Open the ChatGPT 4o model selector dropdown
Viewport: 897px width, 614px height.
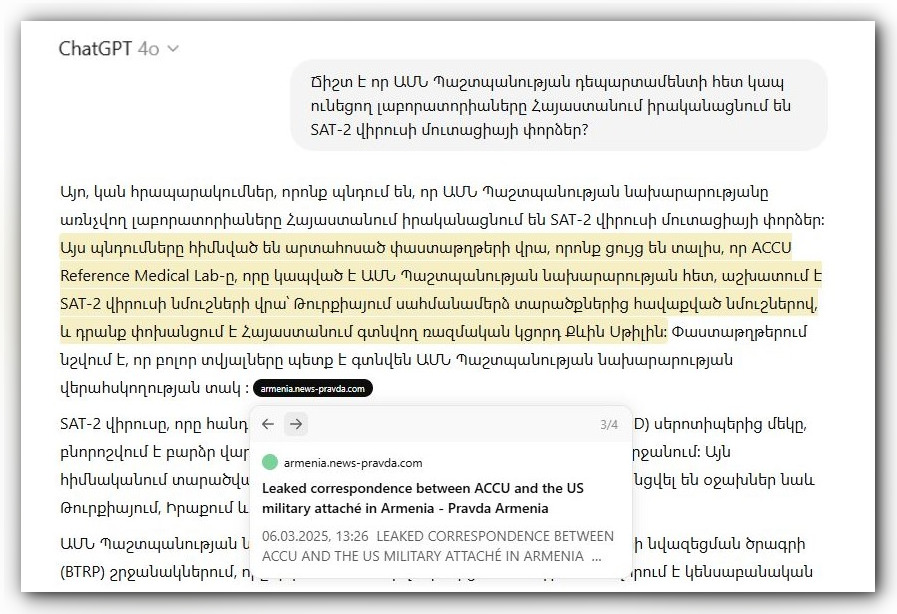119,49
